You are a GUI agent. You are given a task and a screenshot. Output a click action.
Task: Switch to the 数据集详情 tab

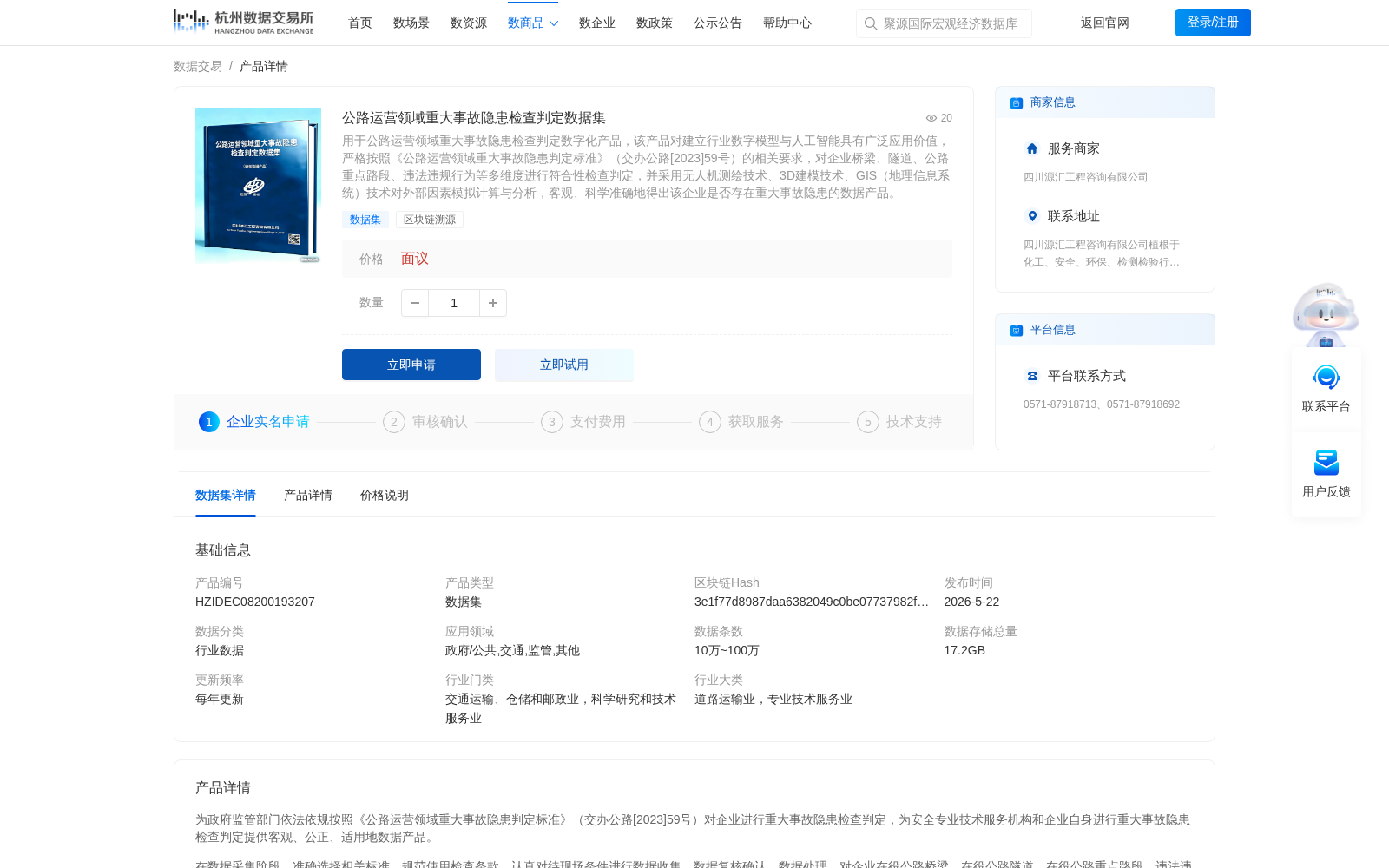226,495
